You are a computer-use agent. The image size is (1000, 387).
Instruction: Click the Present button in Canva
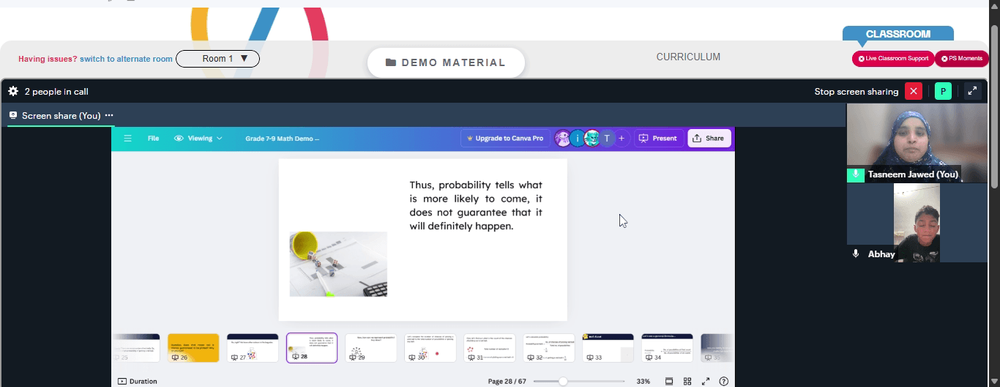658,138
